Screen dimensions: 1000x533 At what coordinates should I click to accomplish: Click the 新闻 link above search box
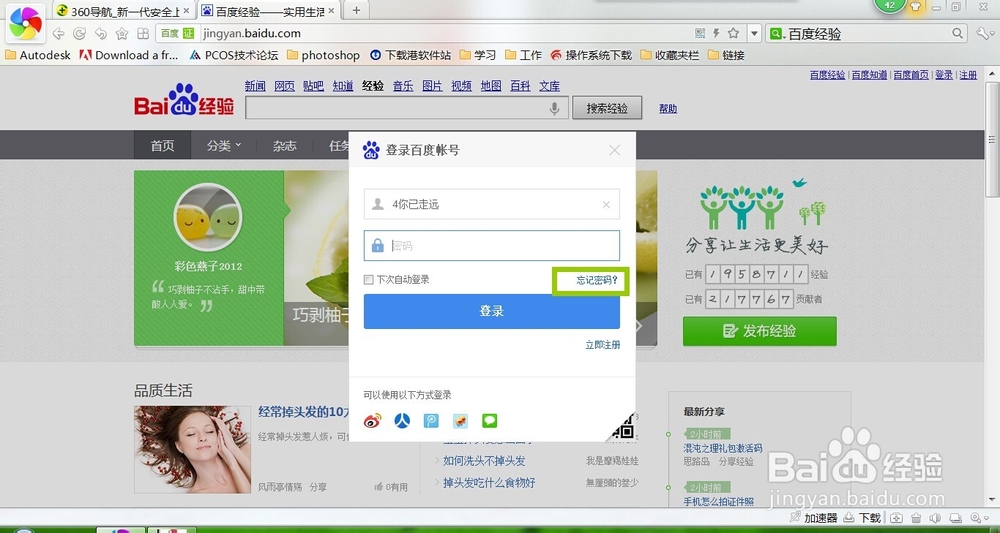click(255, 86)
